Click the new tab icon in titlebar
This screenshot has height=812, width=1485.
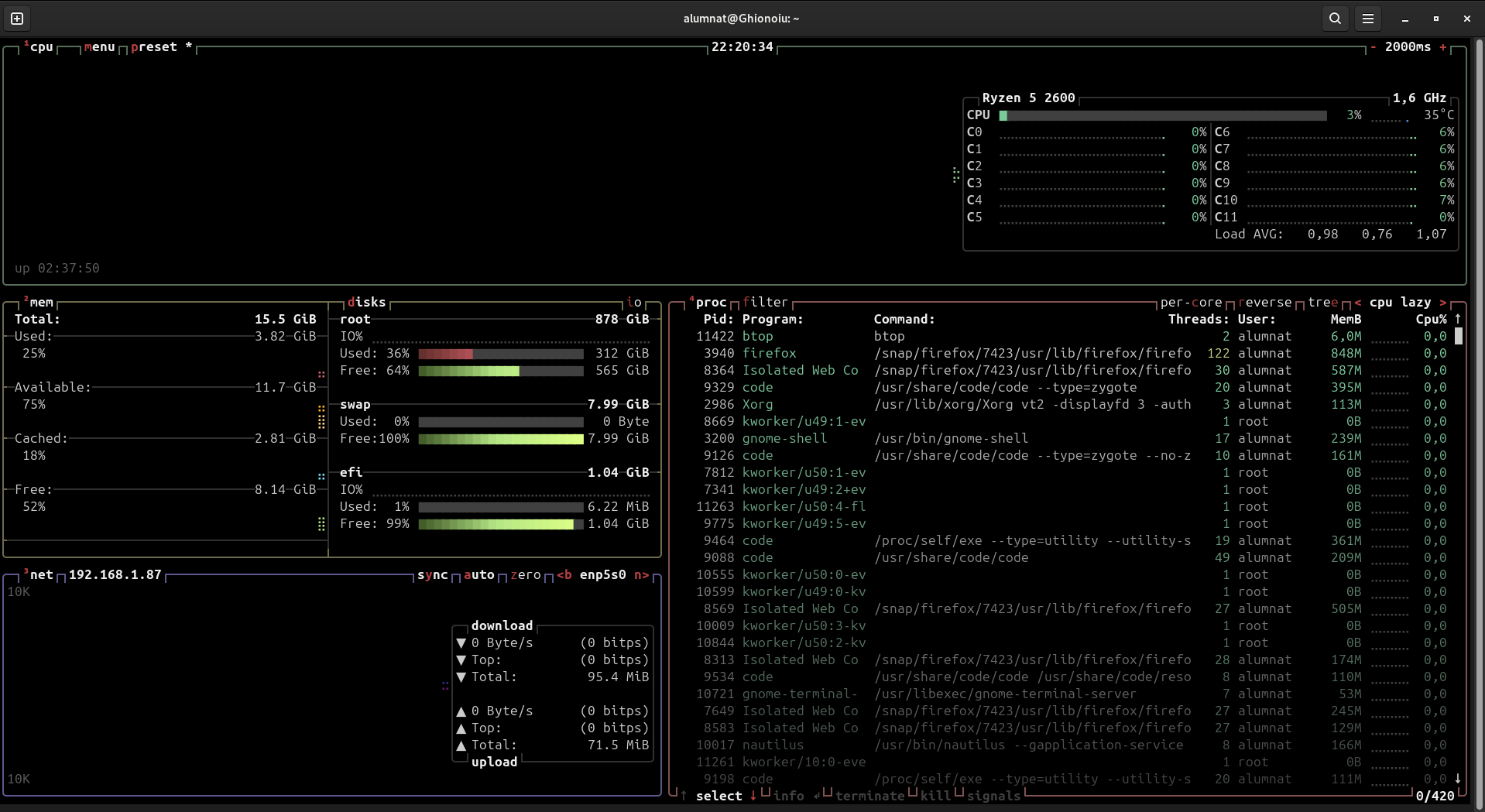tap(17, 19)
